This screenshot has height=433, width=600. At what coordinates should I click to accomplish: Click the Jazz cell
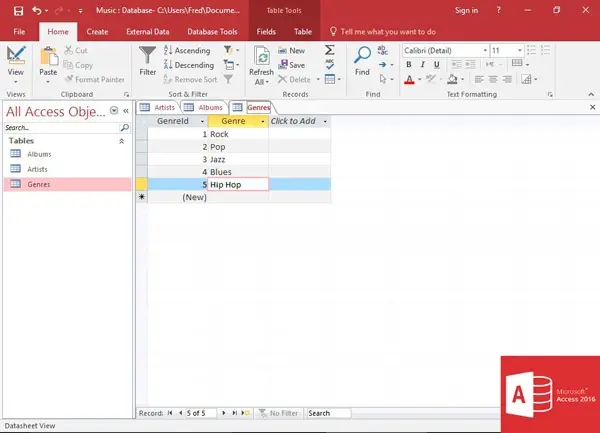pos(238,159)
